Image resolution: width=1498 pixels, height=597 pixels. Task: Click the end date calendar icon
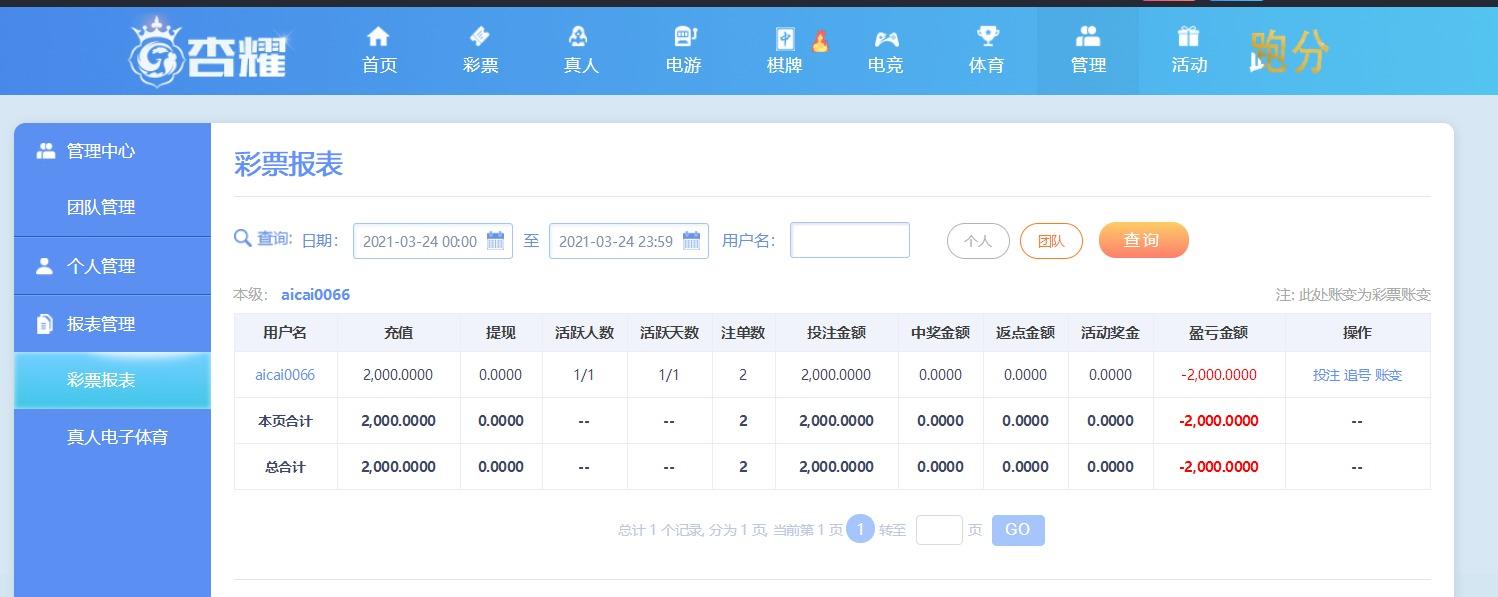pos(691,241)
